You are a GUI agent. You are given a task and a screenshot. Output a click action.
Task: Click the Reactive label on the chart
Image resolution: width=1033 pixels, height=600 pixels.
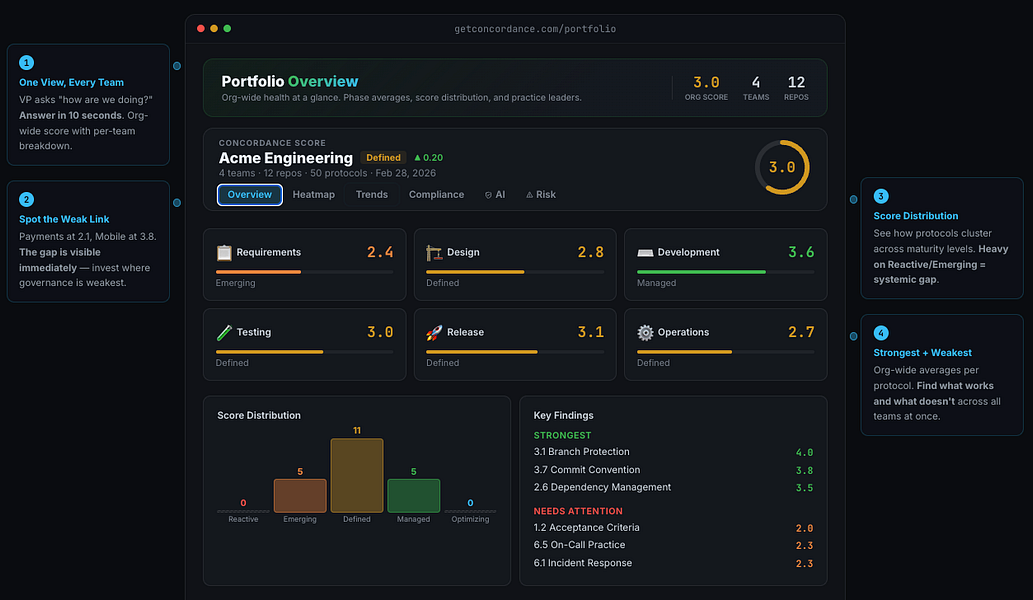coord(243,519)
